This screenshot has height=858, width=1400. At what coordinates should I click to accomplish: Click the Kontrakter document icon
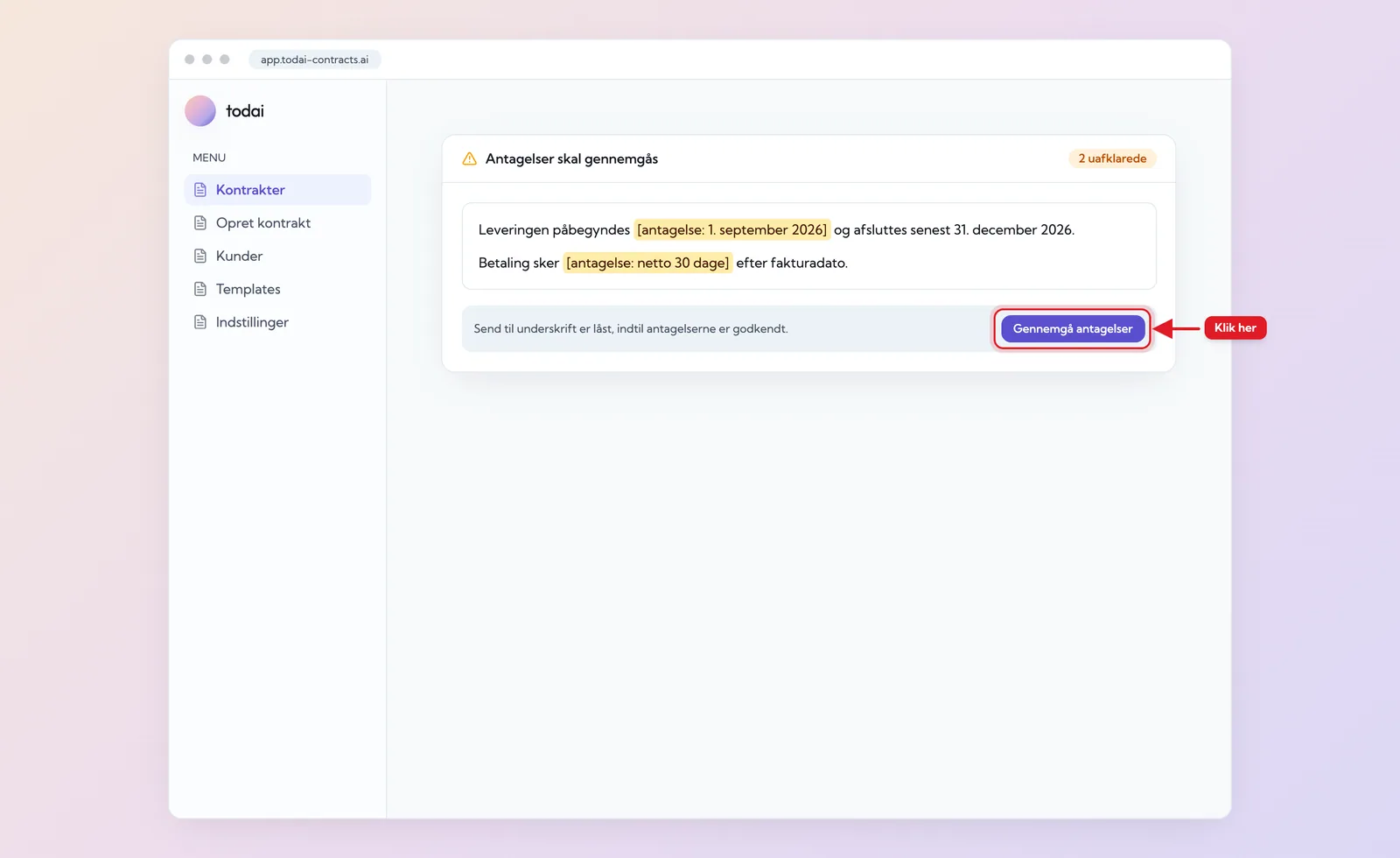(200, 190)
